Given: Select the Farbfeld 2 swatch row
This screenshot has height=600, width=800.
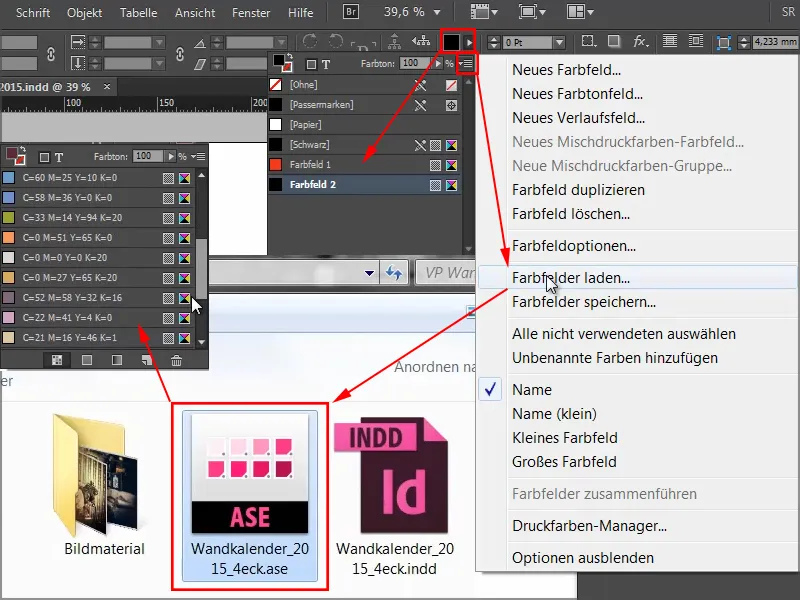Looking at the screenshot, I should 364,185.
